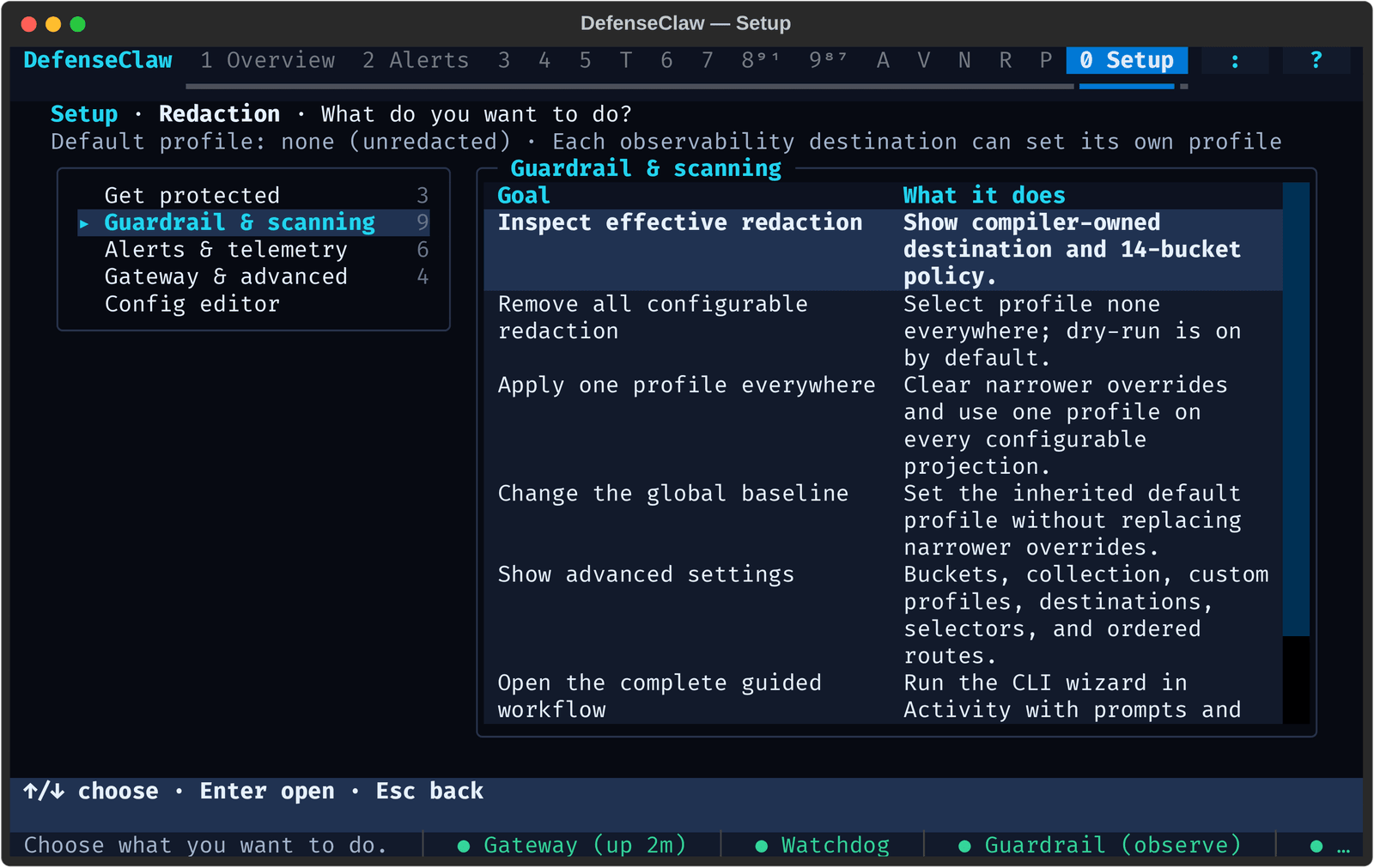Choose Inspect effective redaction goal

point(883,250)
